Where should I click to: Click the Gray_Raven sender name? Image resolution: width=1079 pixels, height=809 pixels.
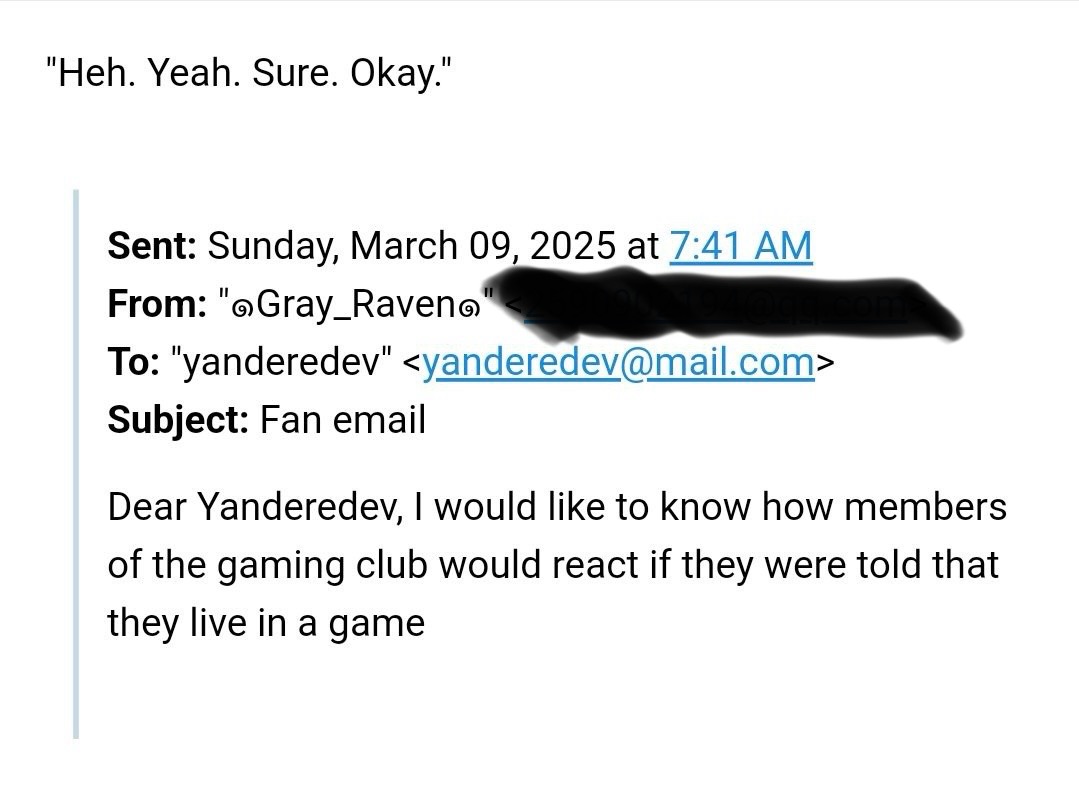pyautogui.click(x=356, y=304)
